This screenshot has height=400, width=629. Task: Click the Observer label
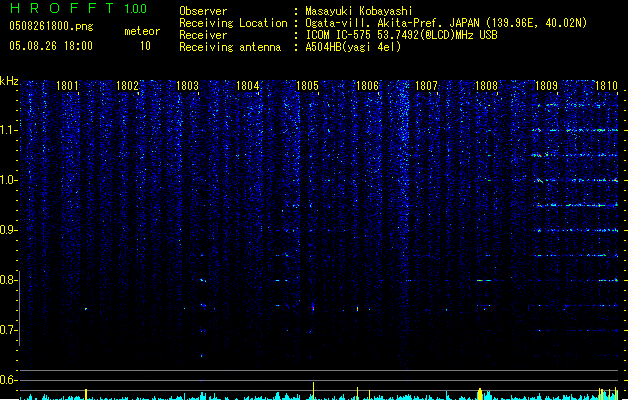(203, 11)
